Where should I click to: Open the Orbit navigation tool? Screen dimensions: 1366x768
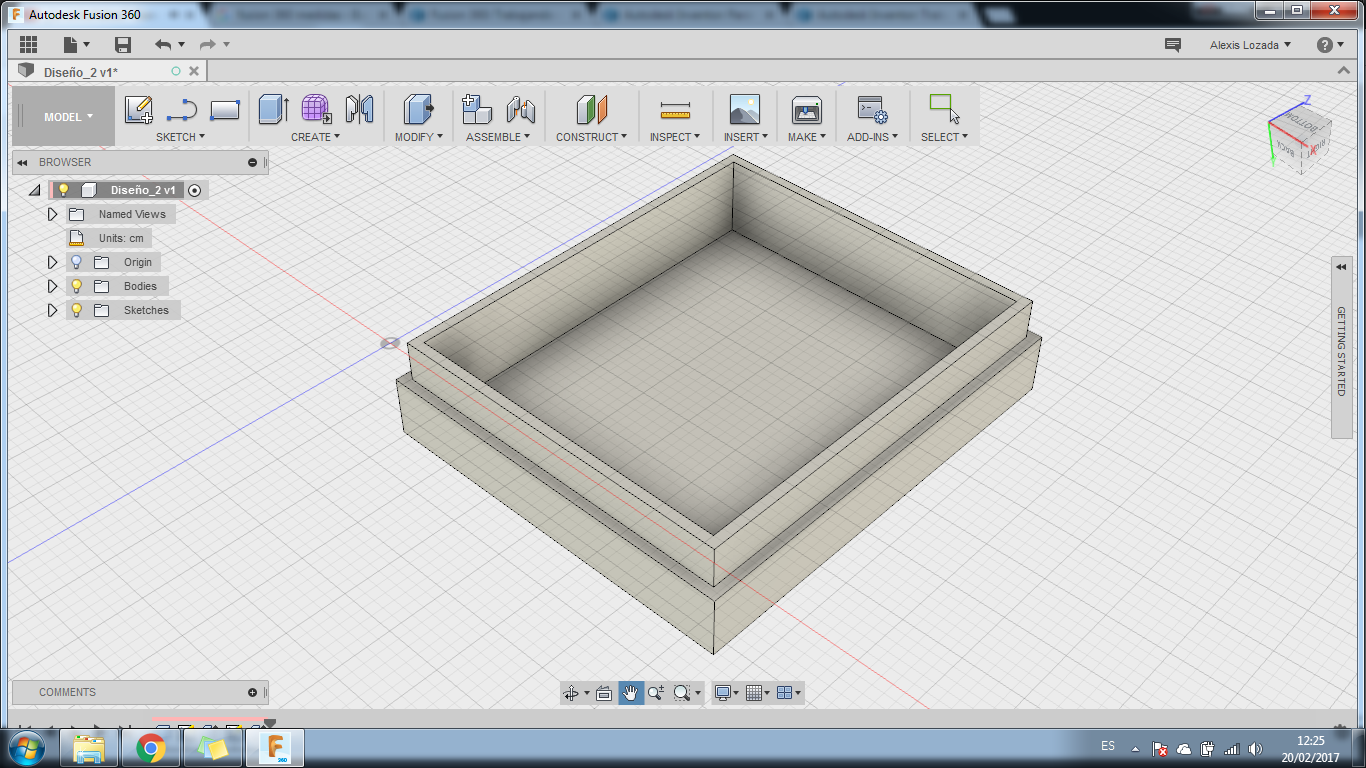571,693
